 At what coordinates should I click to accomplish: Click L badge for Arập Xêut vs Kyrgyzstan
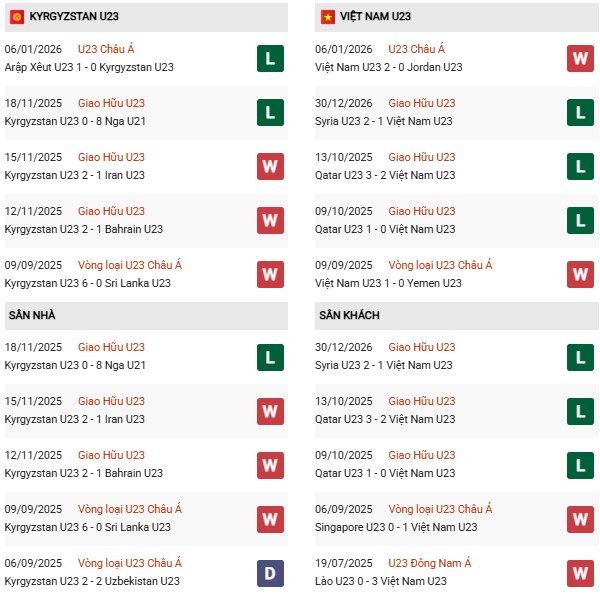pos(270,58)
